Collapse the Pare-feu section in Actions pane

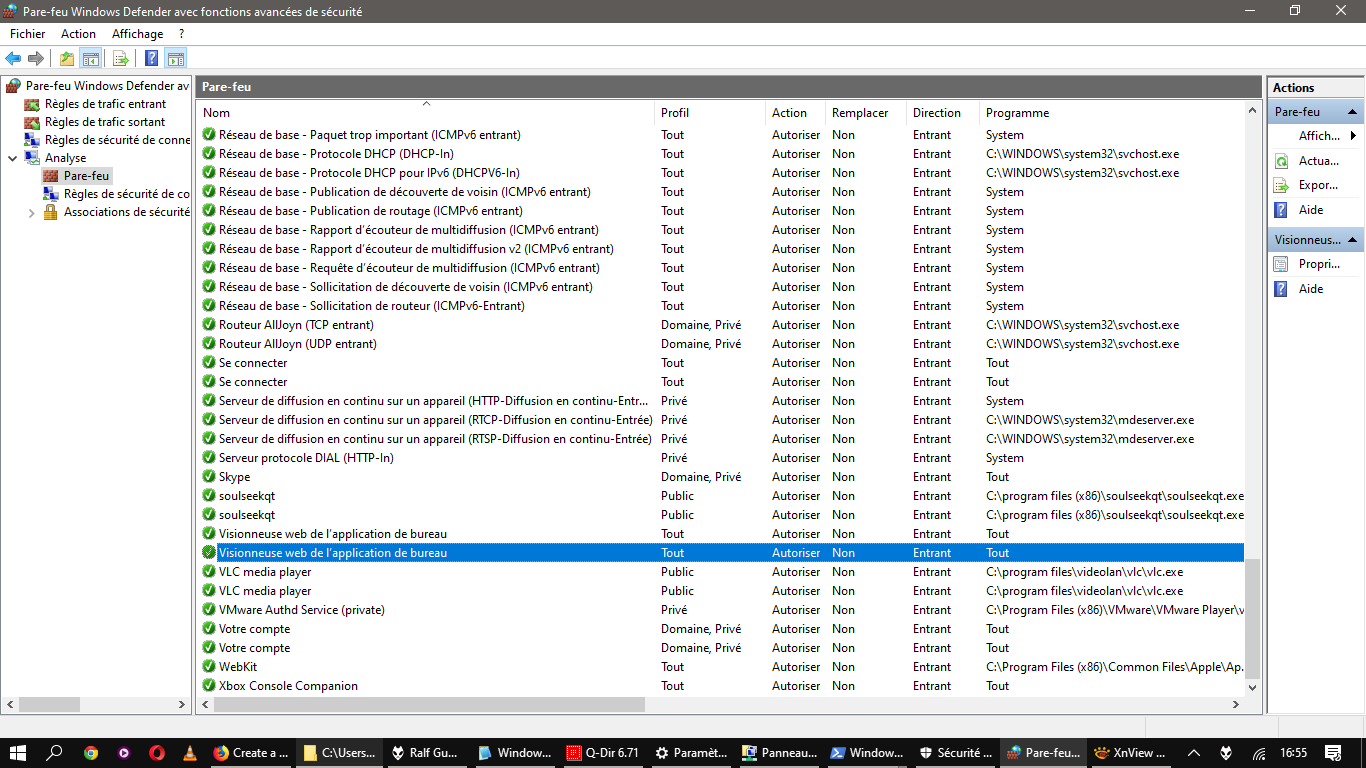[1352, 112]
